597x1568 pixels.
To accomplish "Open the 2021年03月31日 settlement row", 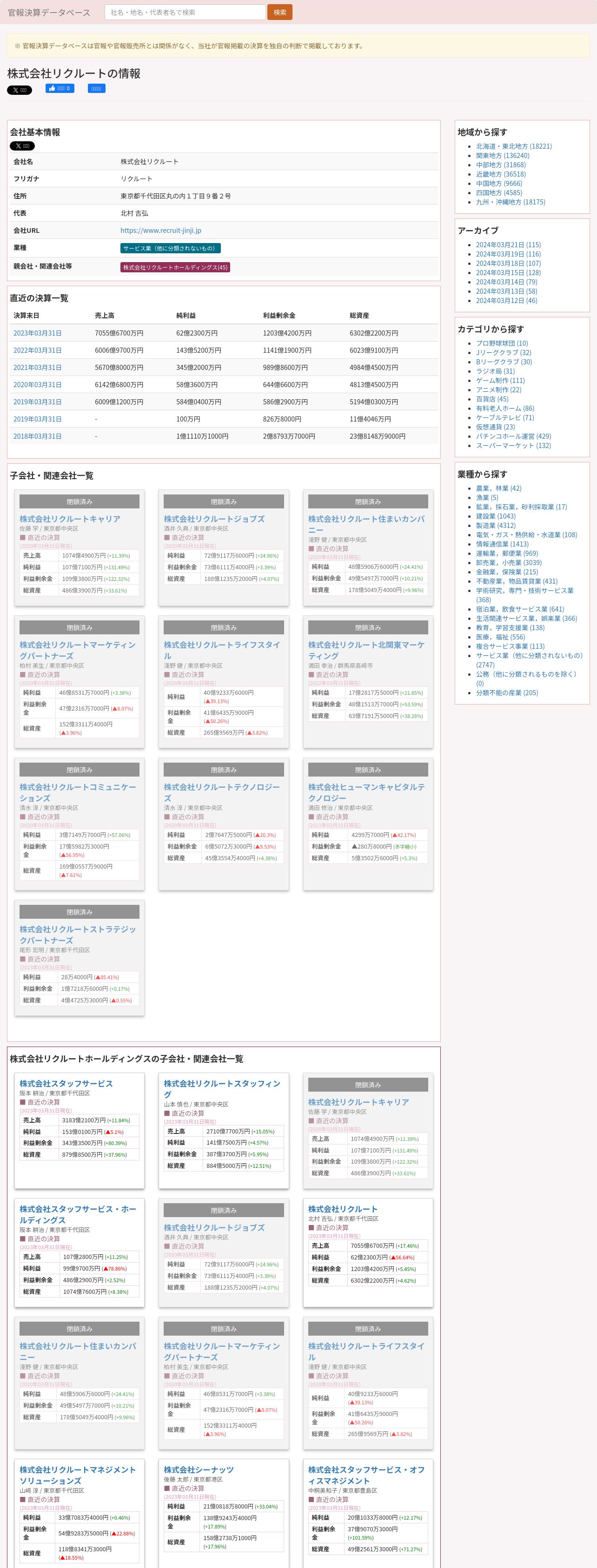I will (x=37, y=367).
